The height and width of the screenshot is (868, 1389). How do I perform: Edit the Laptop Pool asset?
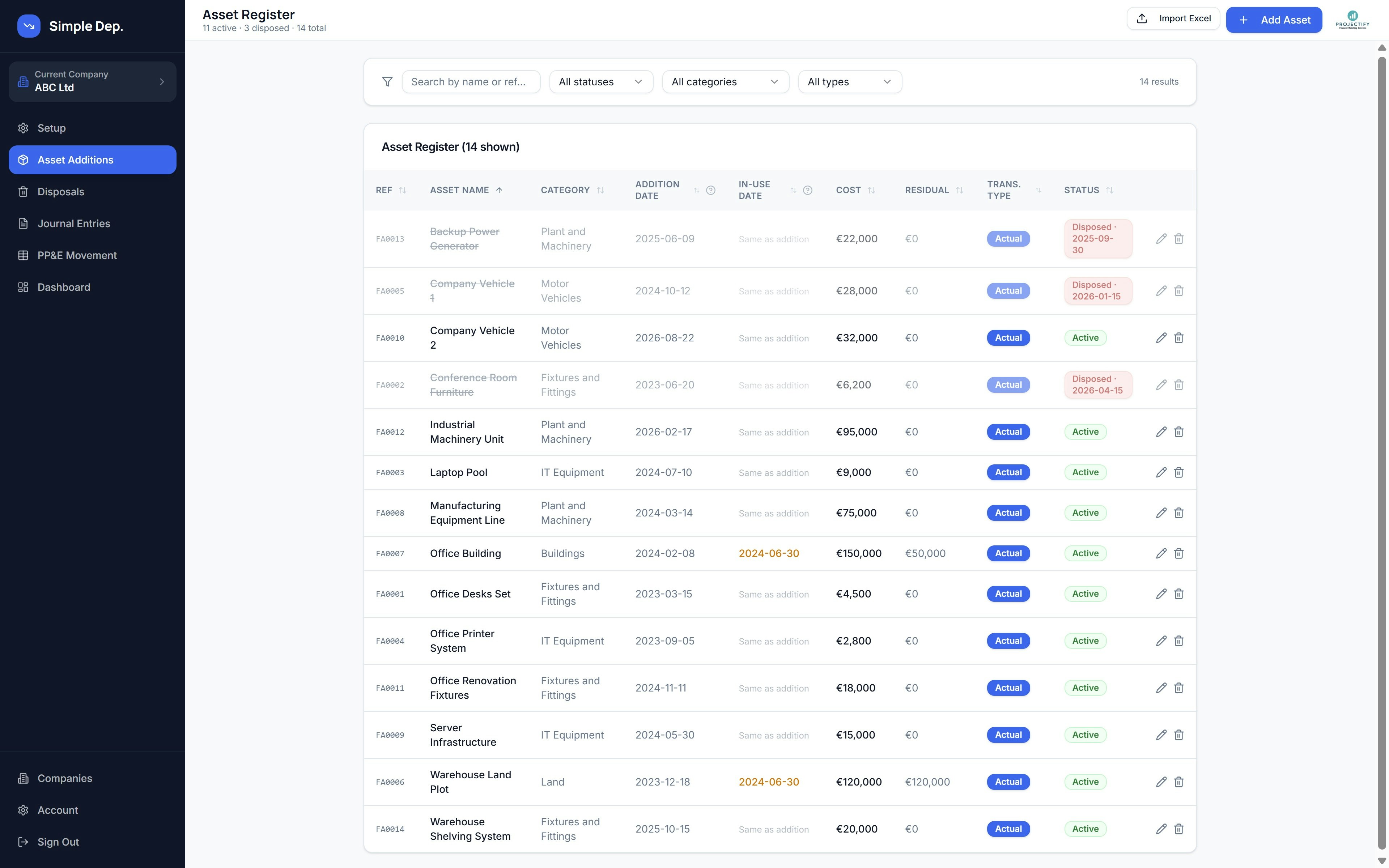coord(1161,472)
